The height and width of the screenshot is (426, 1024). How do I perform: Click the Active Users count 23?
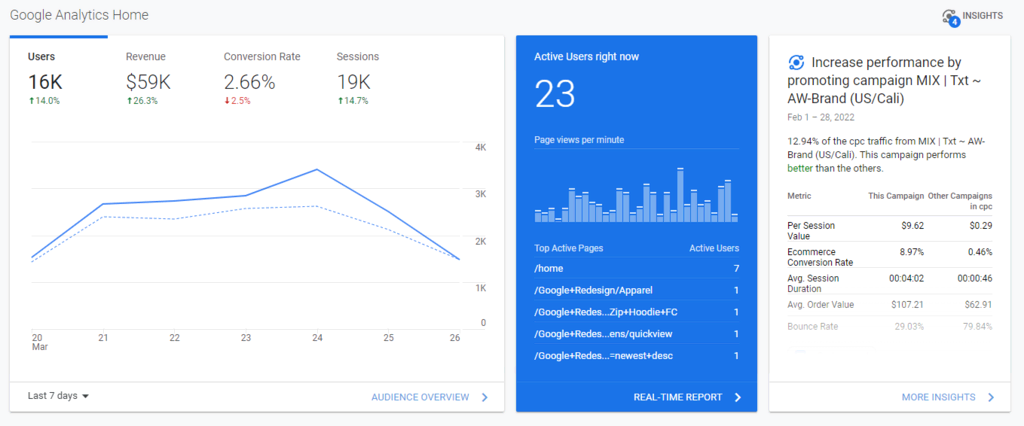(556, 94)
